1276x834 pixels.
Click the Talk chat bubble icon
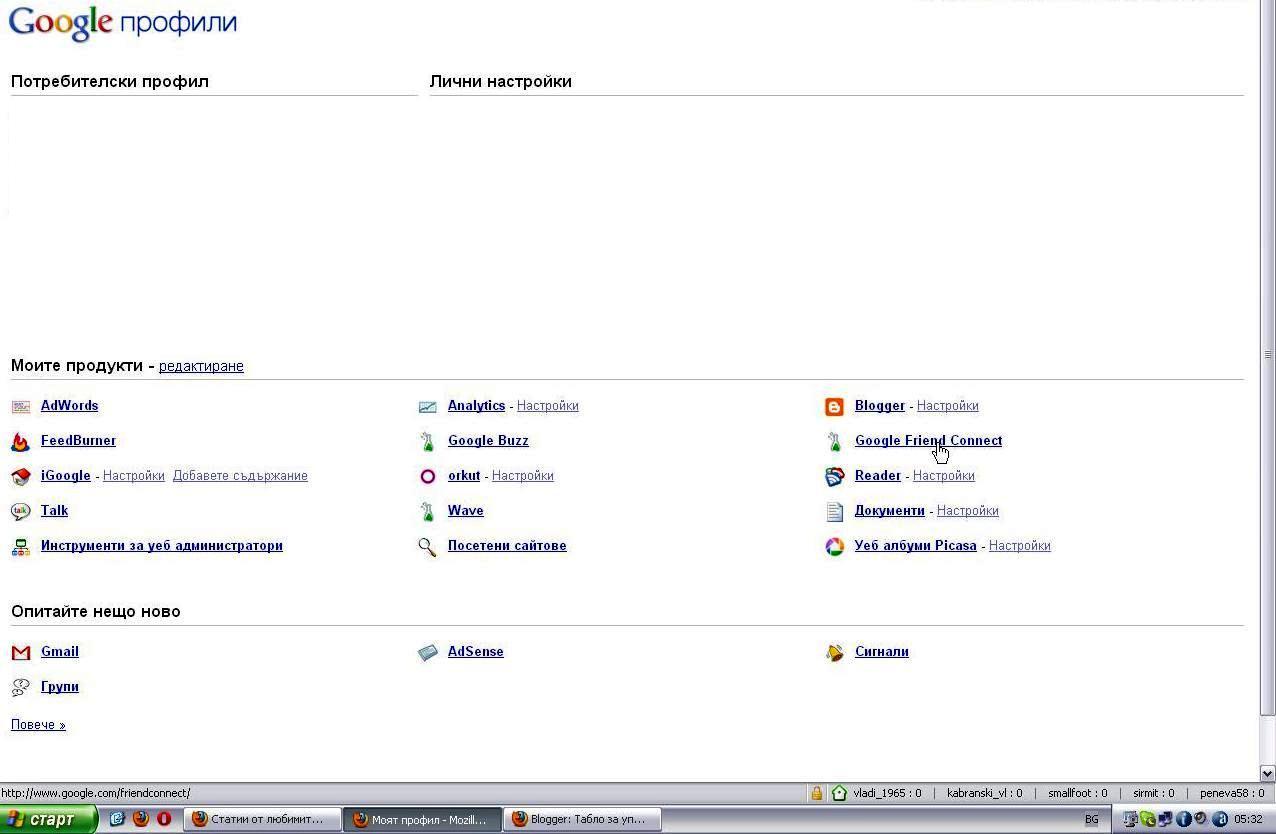[x=21, y=511]
